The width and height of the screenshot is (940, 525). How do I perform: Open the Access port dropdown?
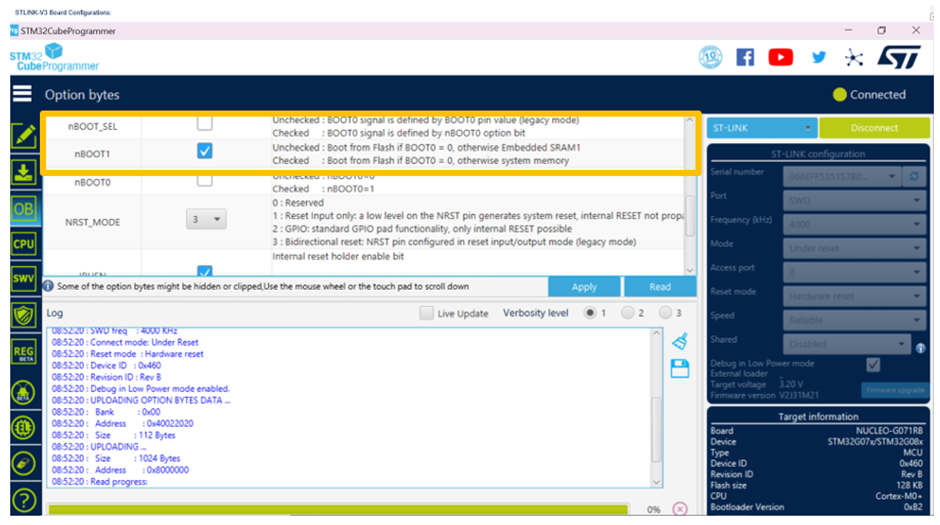click(854, 272)
